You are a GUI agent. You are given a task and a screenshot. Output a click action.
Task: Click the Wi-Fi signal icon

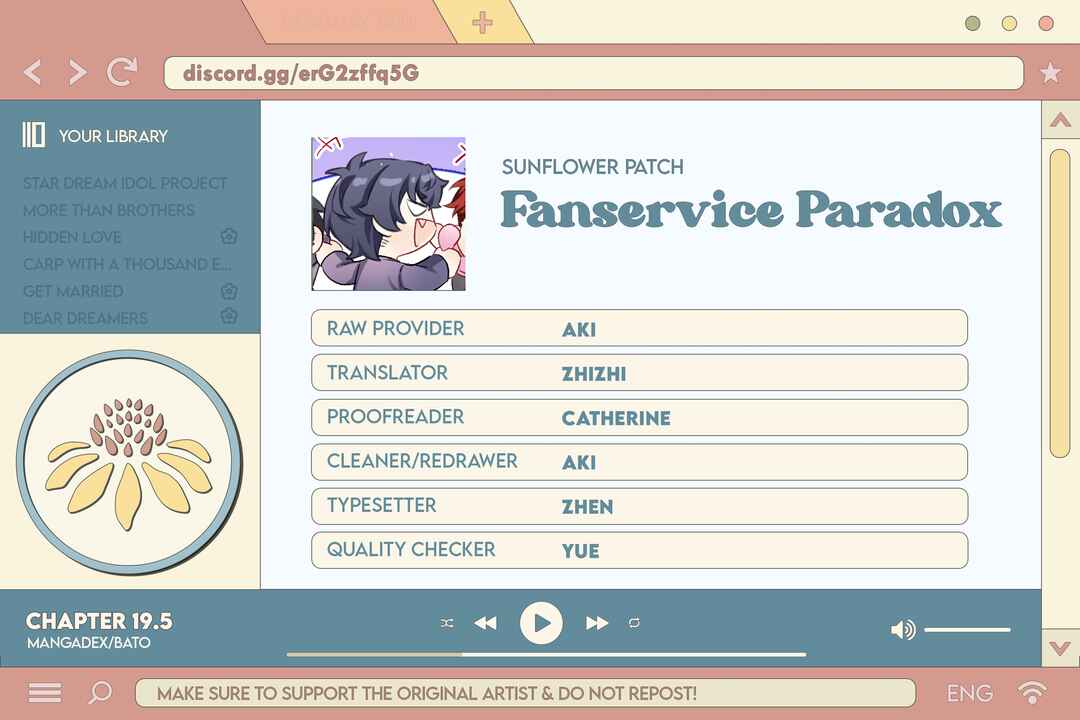1031,692
